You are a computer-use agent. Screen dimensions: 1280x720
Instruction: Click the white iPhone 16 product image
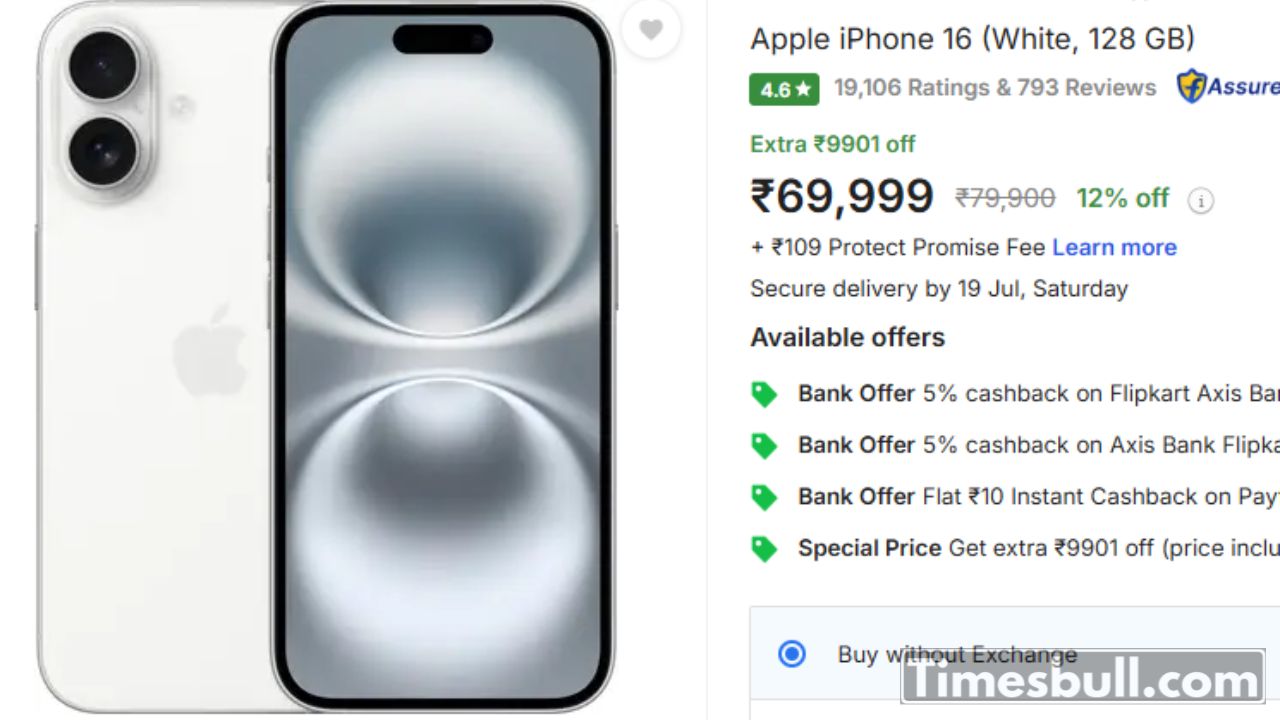tap(326, 358)
